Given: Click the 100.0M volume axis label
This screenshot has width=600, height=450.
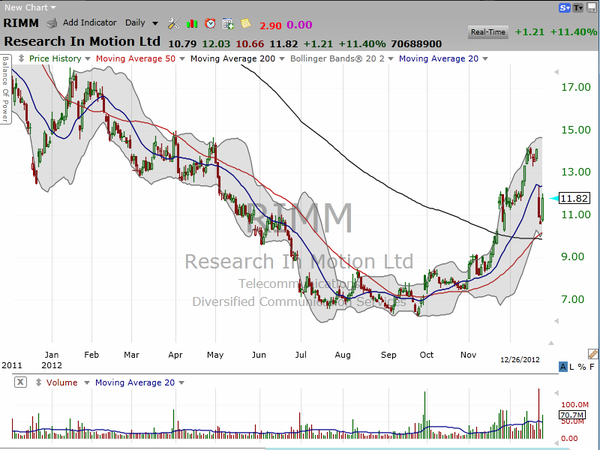Looking at the screenshot, I should [x=575, y=404].
